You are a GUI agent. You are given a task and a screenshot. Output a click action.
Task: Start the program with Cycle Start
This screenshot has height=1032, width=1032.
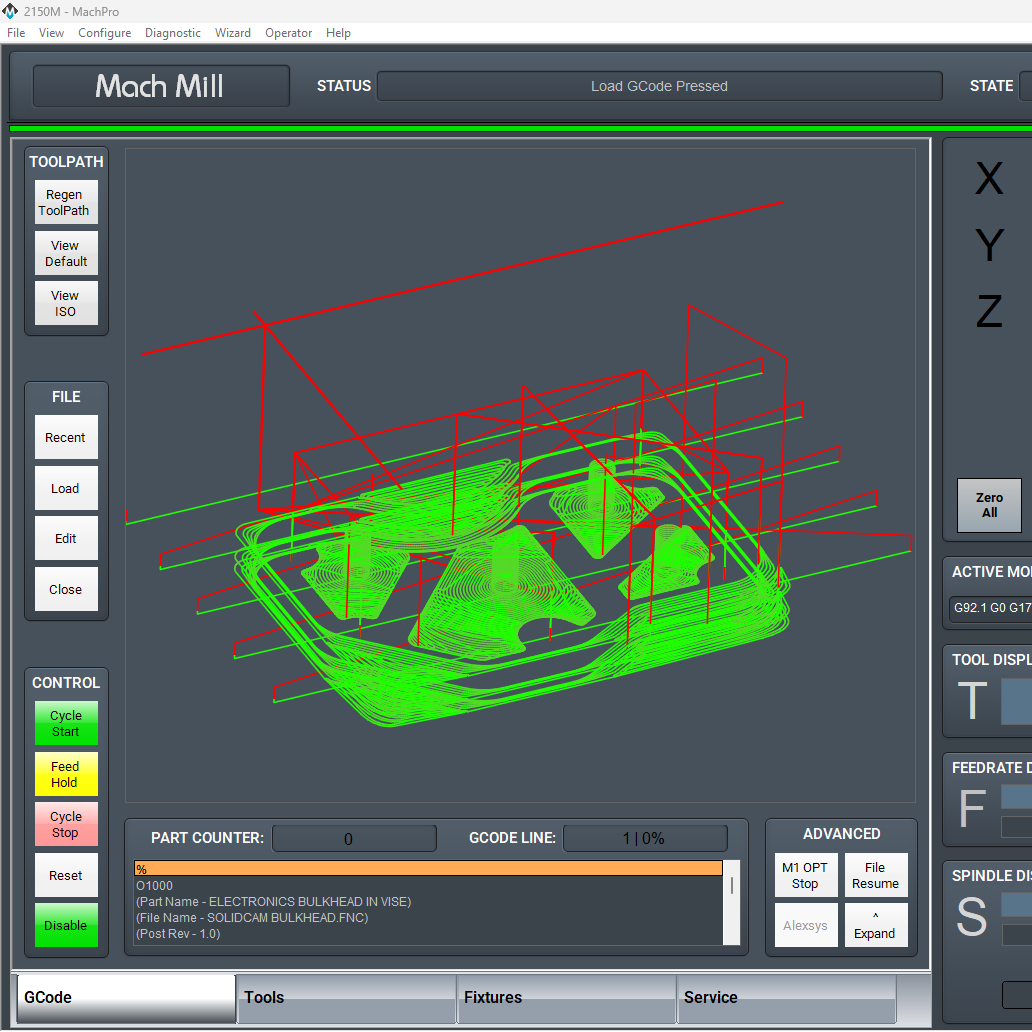click(x=66, y=723)
